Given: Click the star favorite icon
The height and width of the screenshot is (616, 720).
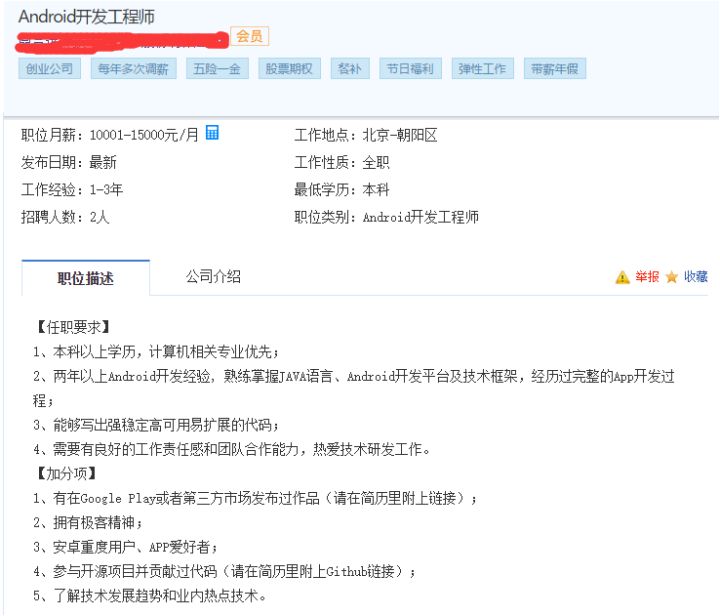Looking at the screenshot, I should [671, 277].
